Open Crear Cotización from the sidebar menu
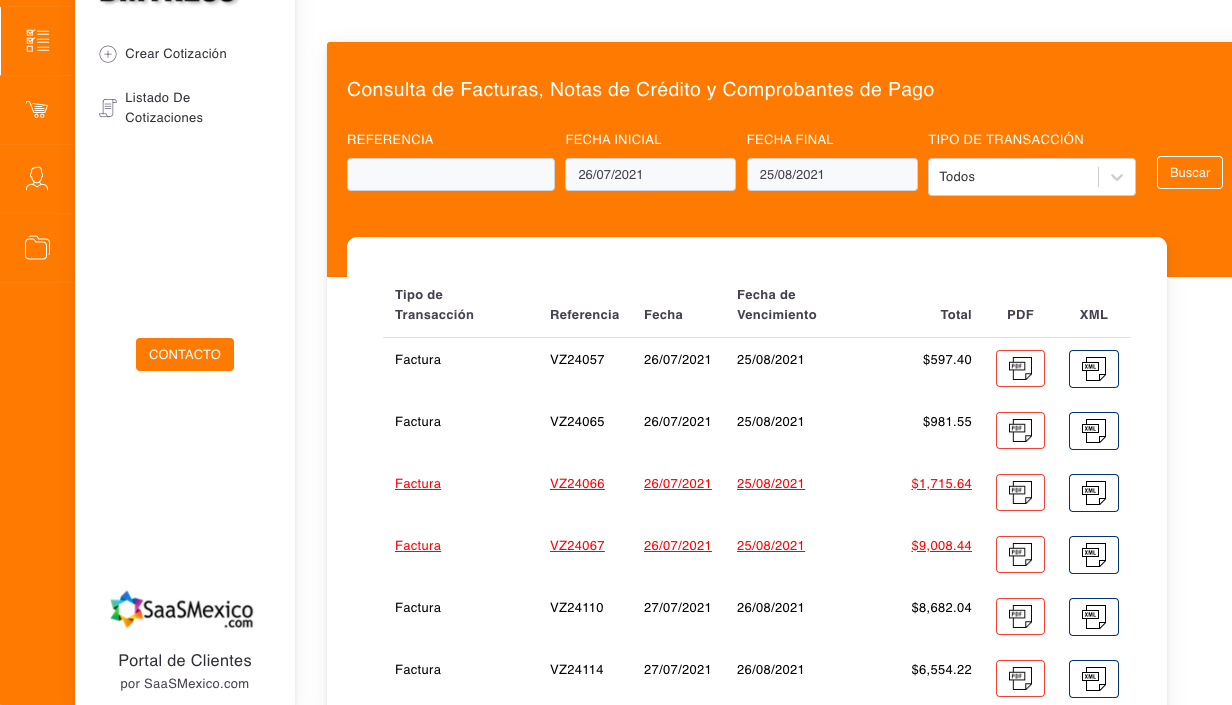 point(175,54)
